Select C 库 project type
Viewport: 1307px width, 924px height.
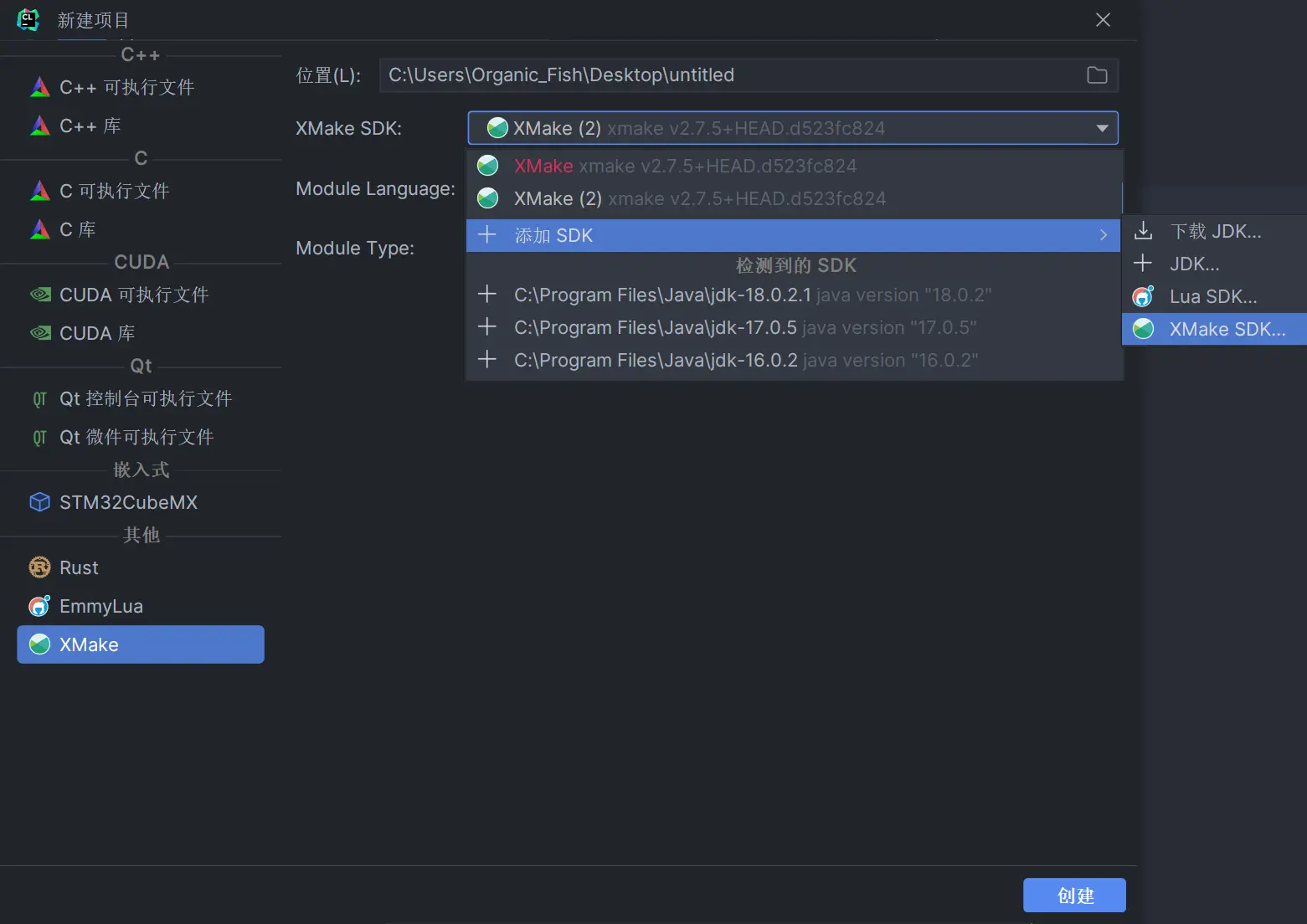tap(141, 229)
